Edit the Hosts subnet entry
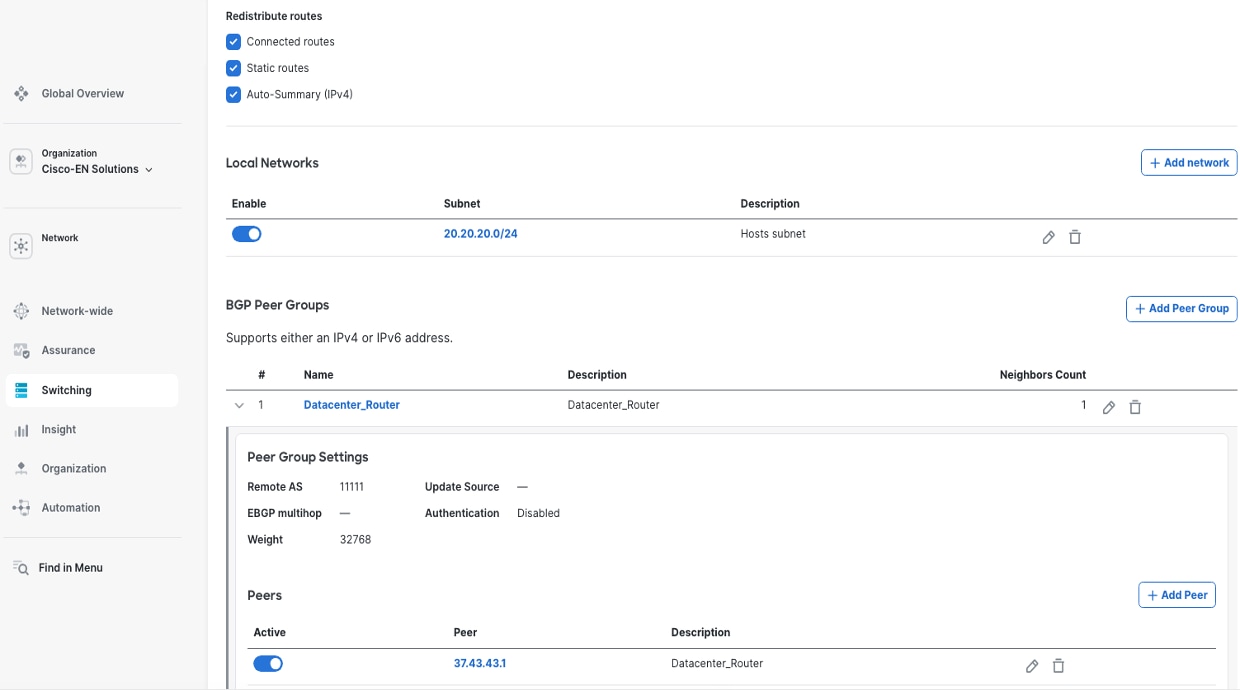Image resolution: width=1240 pixels, height=690 pixels. click(1048, 237)
